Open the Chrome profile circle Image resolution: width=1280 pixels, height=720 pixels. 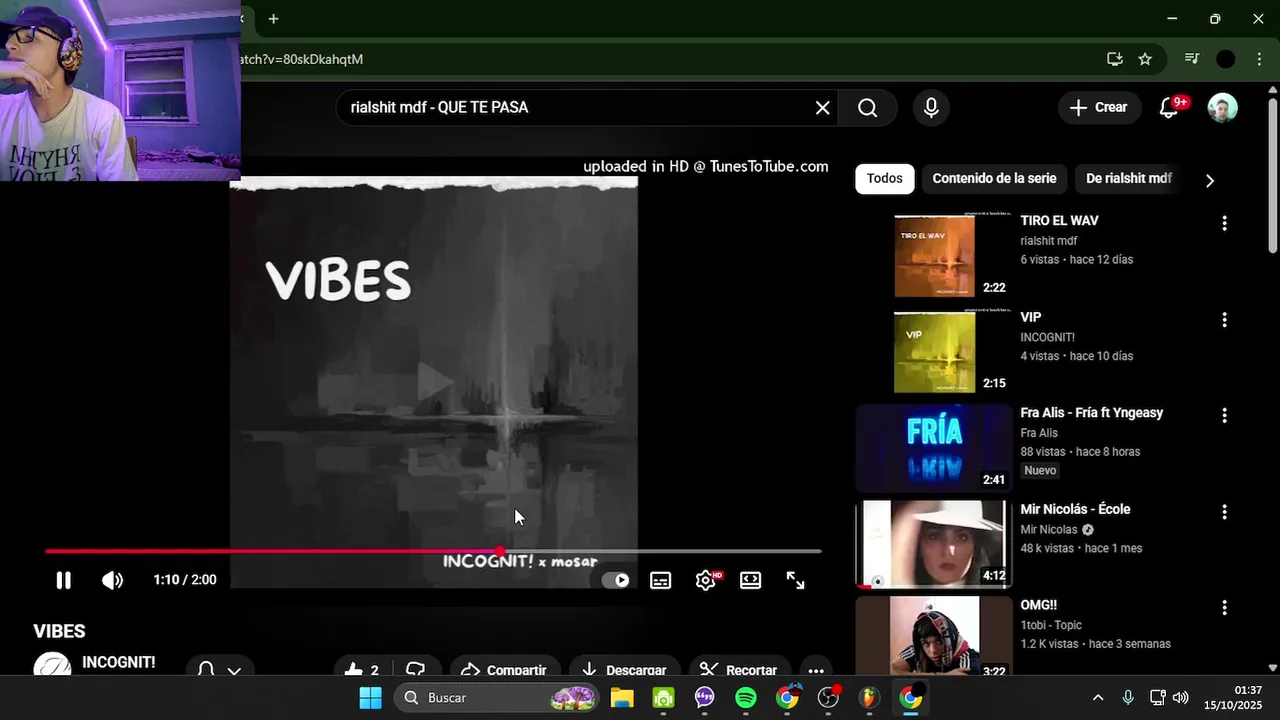[x=1225, y=59]
